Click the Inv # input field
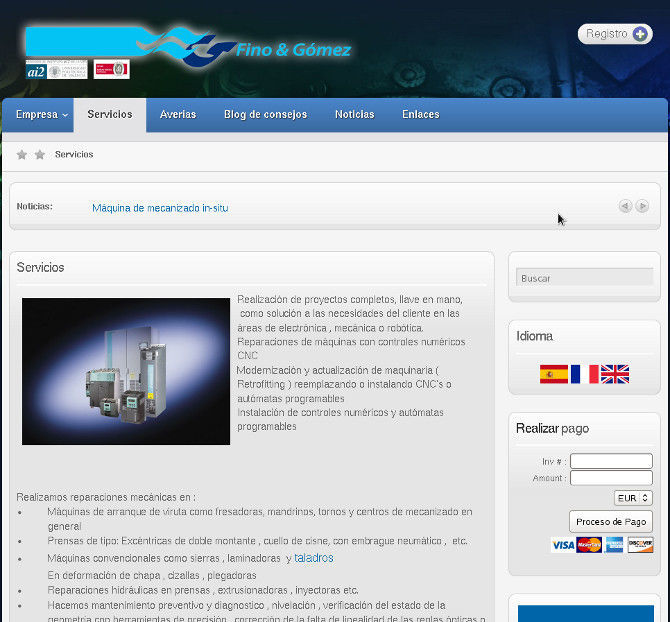 coord(610,461)
